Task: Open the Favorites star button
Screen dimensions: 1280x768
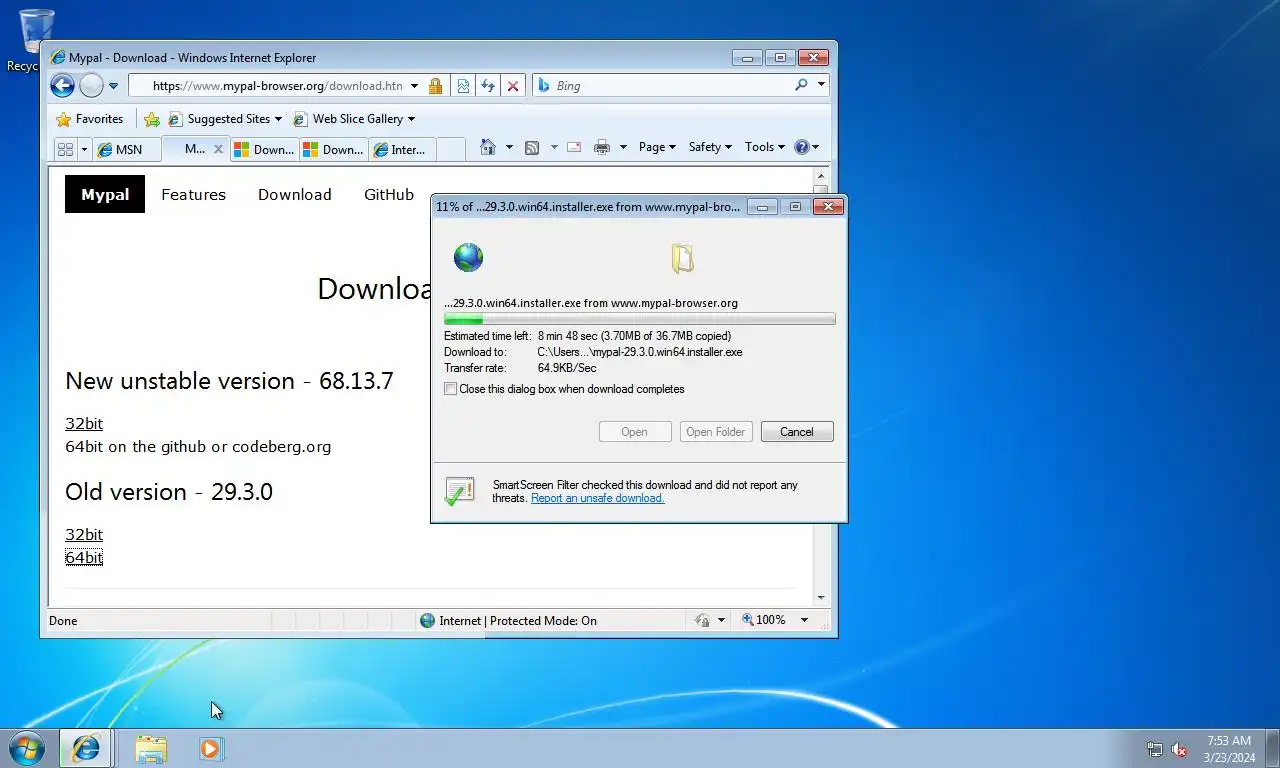Action: 89,119
